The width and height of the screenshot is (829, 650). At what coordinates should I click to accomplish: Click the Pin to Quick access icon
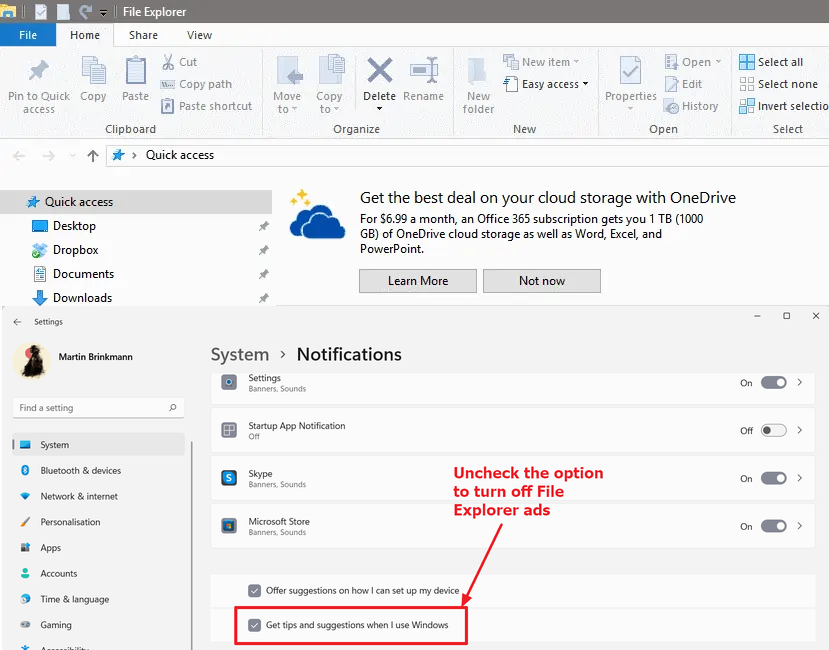pos(39,72)
